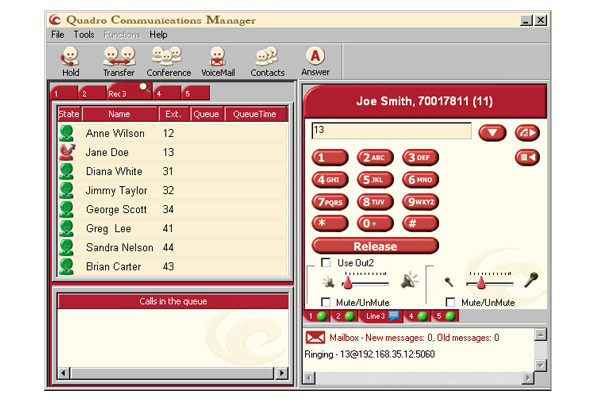Image resolution: width=600 pixels, height=400 pixels.
Task: Click the Mailbox envelope icon
Action: click(x=315, y=338)
